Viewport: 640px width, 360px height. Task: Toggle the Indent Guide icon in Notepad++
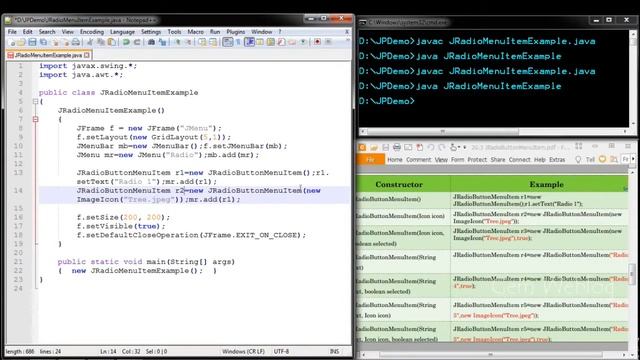pos(249,42)
